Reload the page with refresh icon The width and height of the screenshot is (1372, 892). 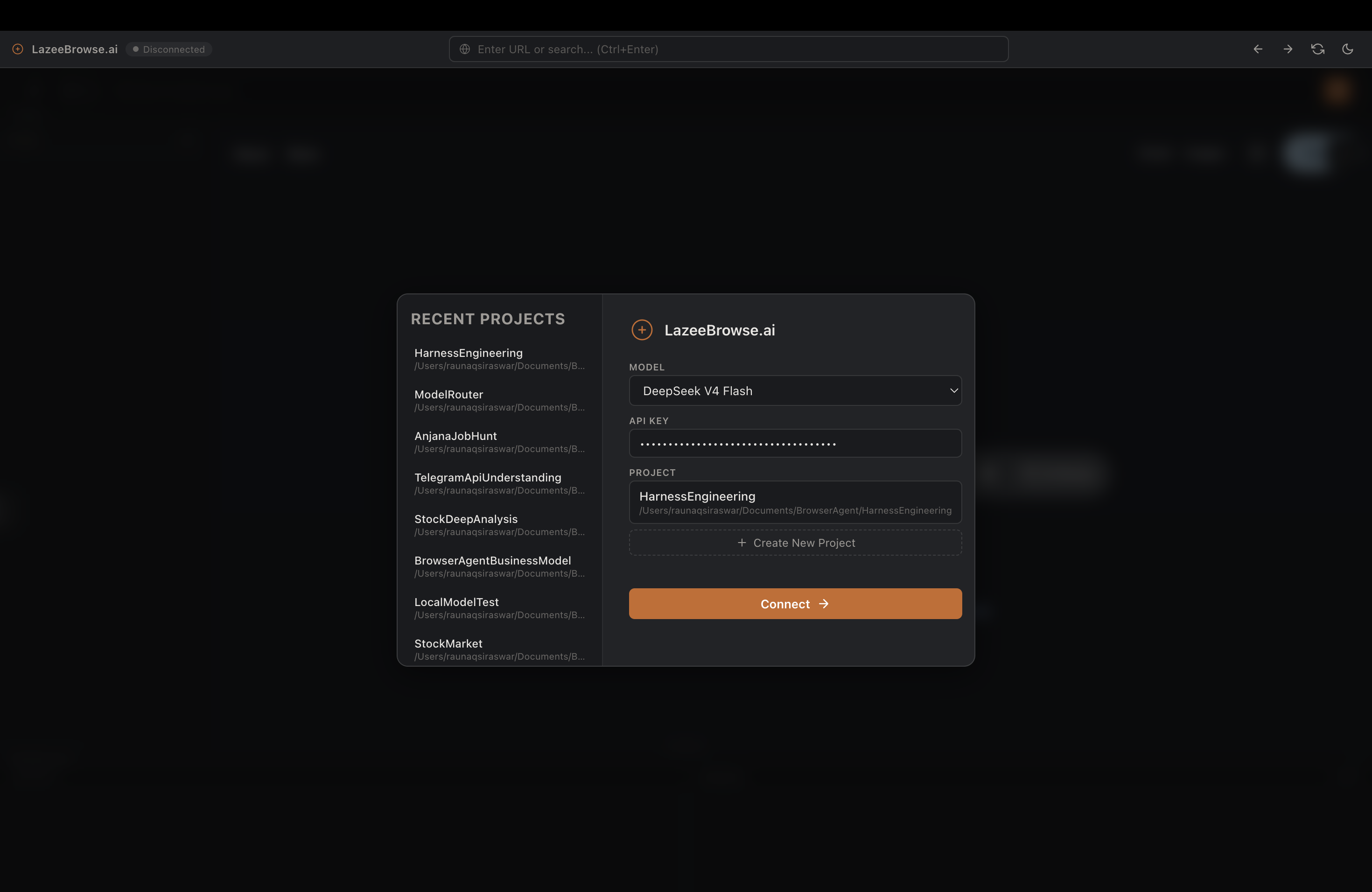1318,49
